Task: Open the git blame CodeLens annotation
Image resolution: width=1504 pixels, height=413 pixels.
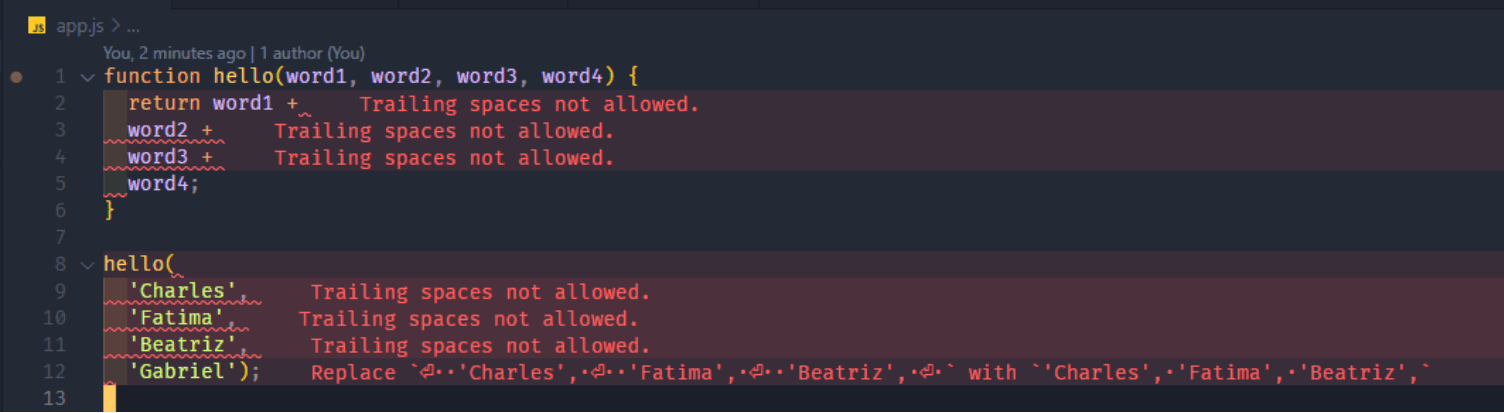Action: [x=174, y=53]
